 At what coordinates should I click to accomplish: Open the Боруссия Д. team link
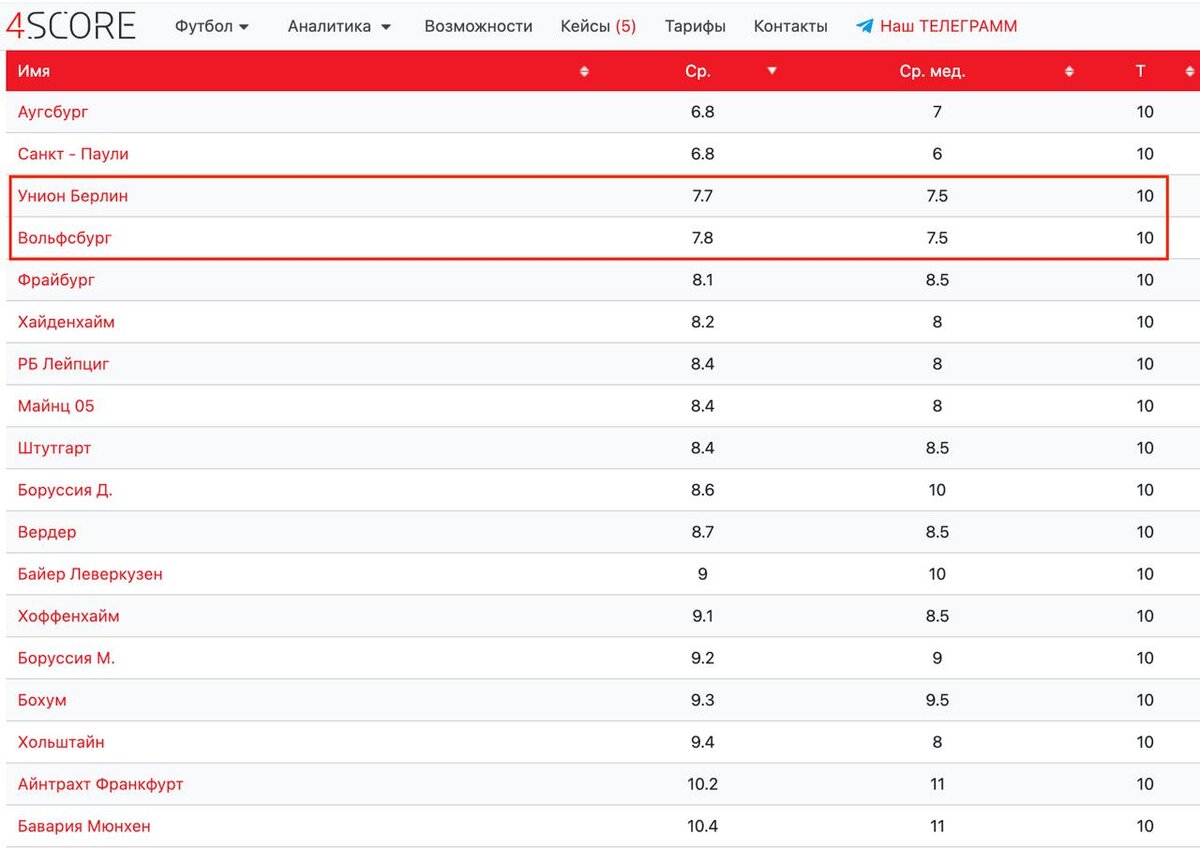tap(65, 490)
